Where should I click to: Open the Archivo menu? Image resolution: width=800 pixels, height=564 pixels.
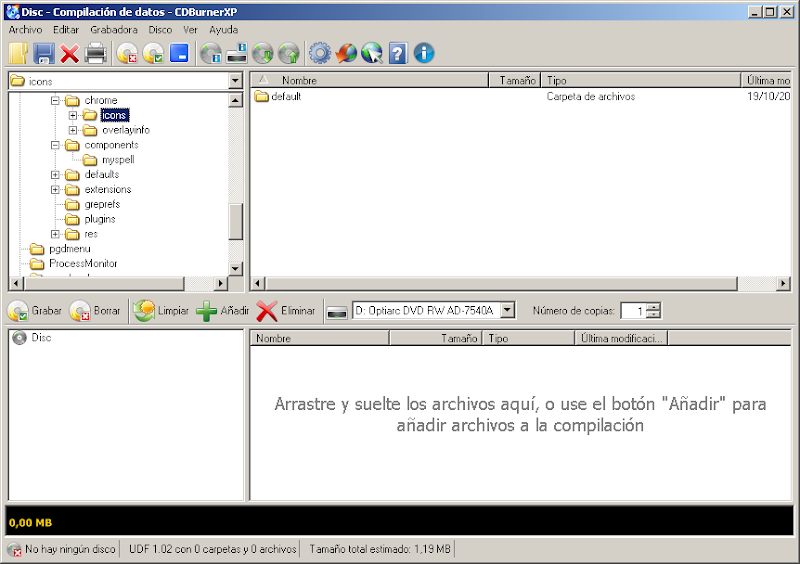25,30
